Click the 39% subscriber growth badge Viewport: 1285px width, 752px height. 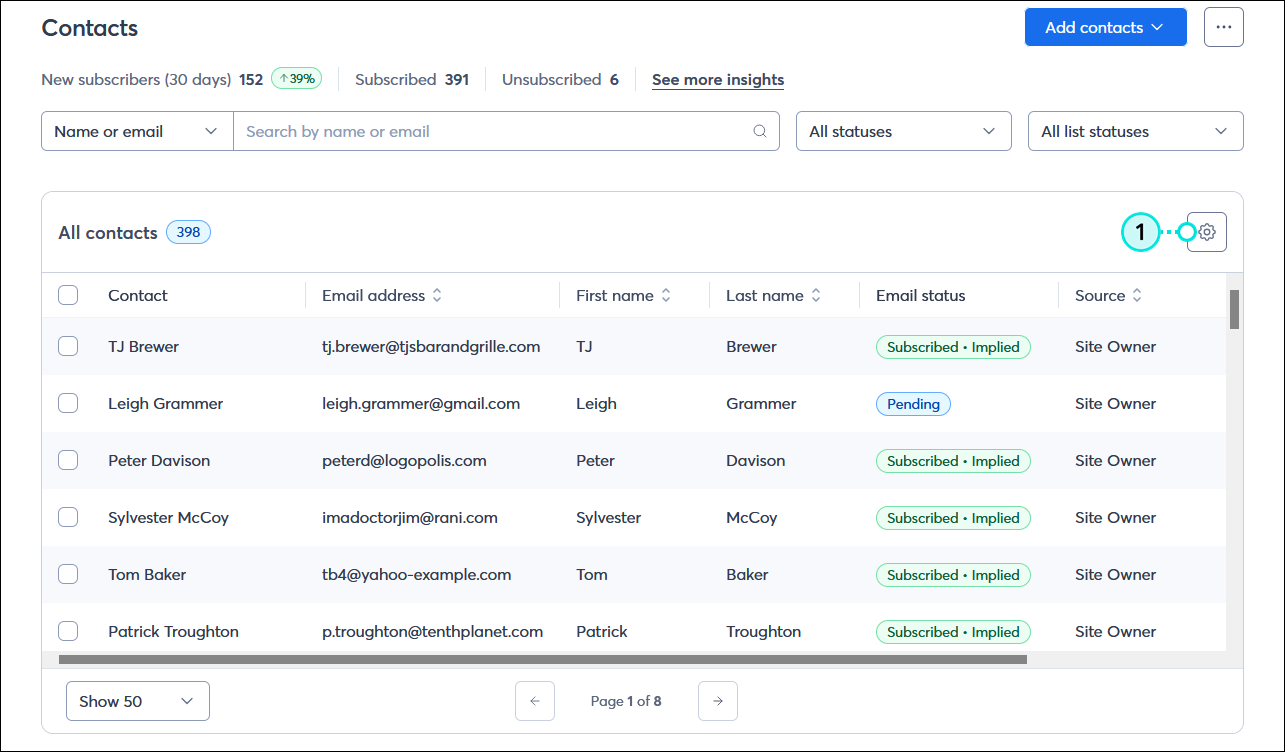tap(295, 78)
